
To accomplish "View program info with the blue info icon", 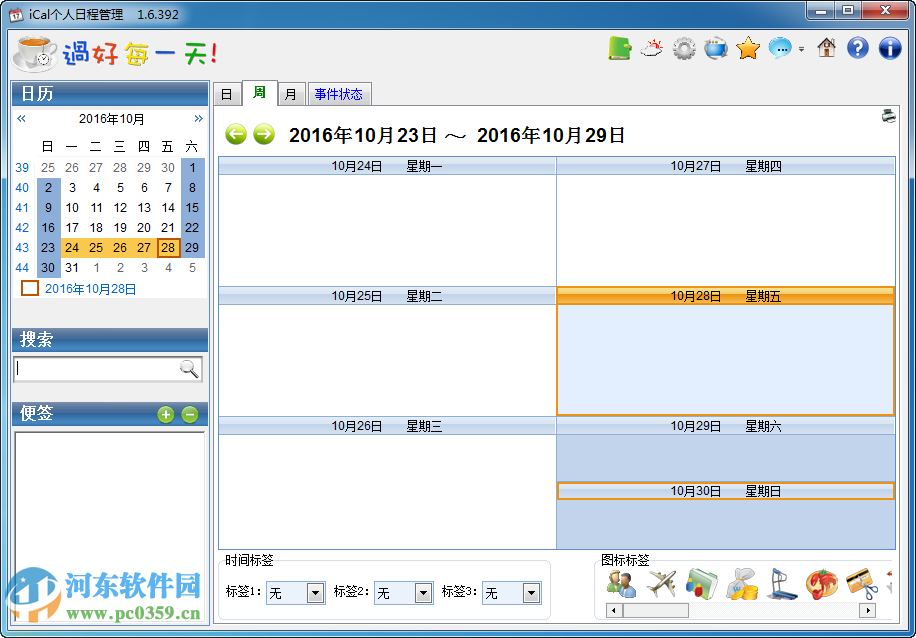I will [889, 47].
